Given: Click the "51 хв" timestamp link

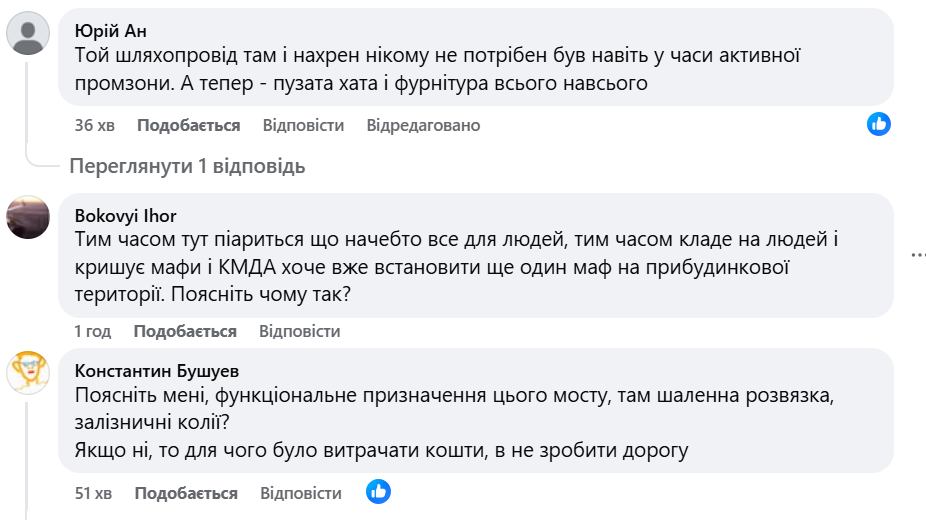Looking at the screenshot, I should [93, 493].
